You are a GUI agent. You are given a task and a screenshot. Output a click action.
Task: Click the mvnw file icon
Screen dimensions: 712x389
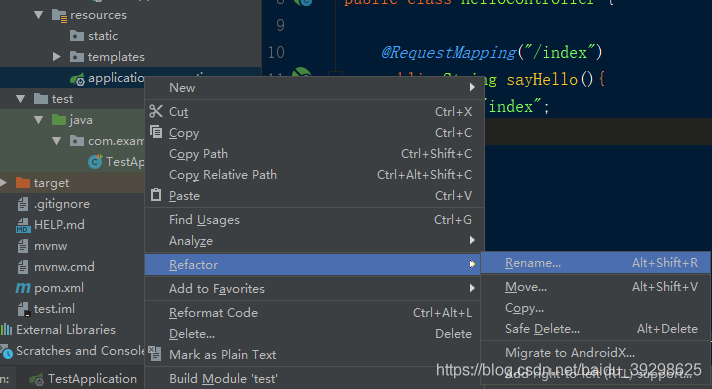[x=23, y=246]
